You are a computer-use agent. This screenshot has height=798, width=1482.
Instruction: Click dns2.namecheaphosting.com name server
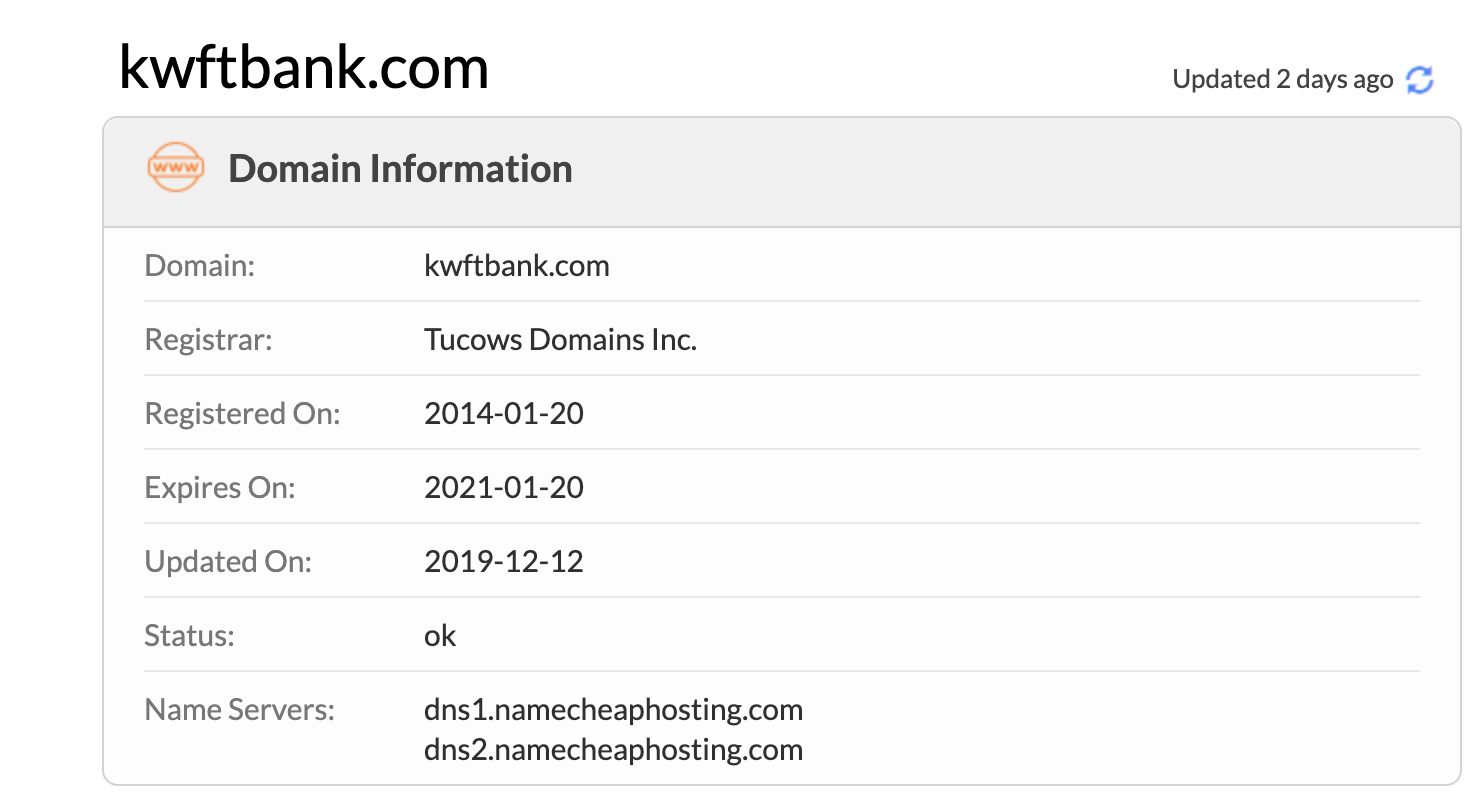point(613,750)
